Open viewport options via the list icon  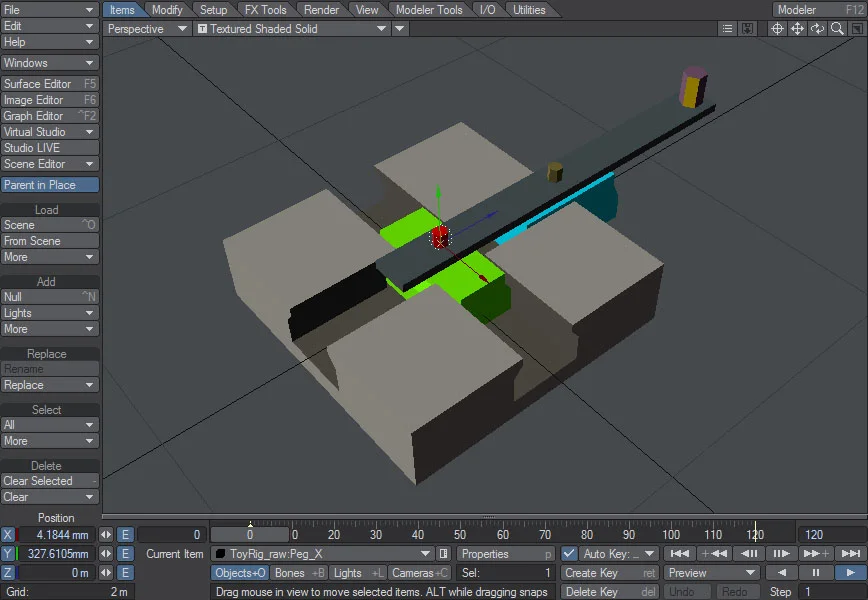727,28
